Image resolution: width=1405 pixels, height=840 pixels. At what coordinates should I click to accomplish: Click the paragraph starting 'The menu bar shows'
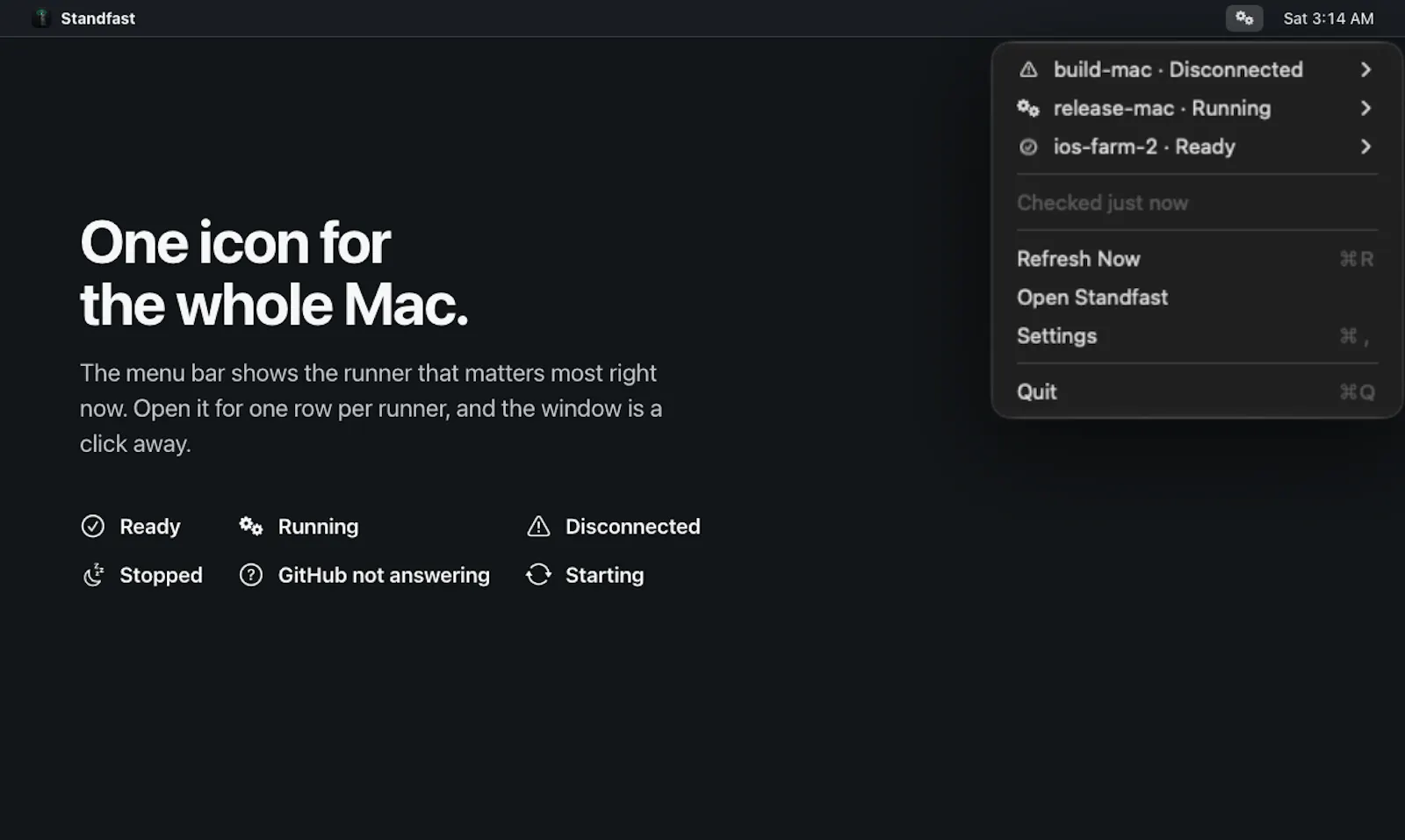pos(371,408)
